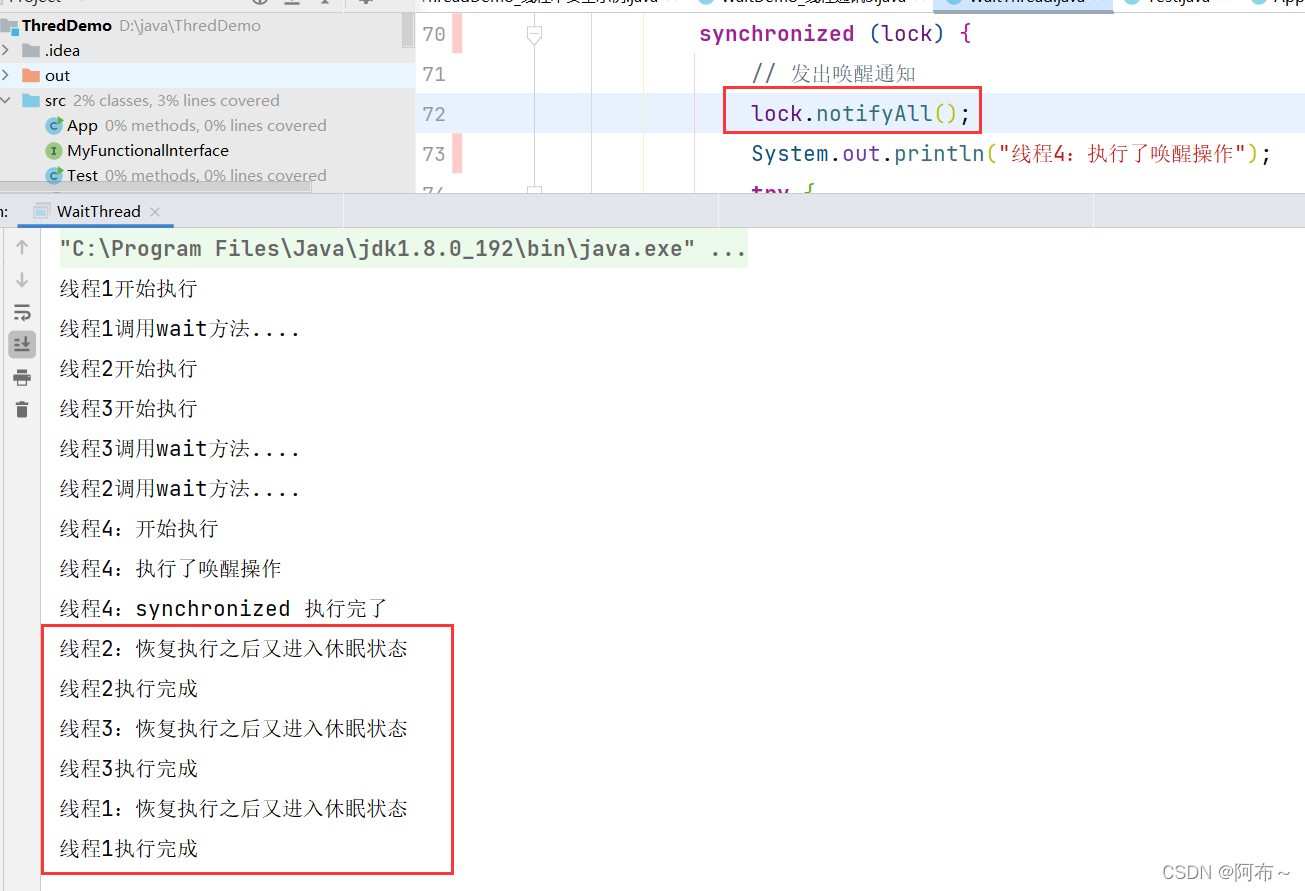Expand the out folder
This screenshot has width=1305, height=891.
[x=6, y=75]
